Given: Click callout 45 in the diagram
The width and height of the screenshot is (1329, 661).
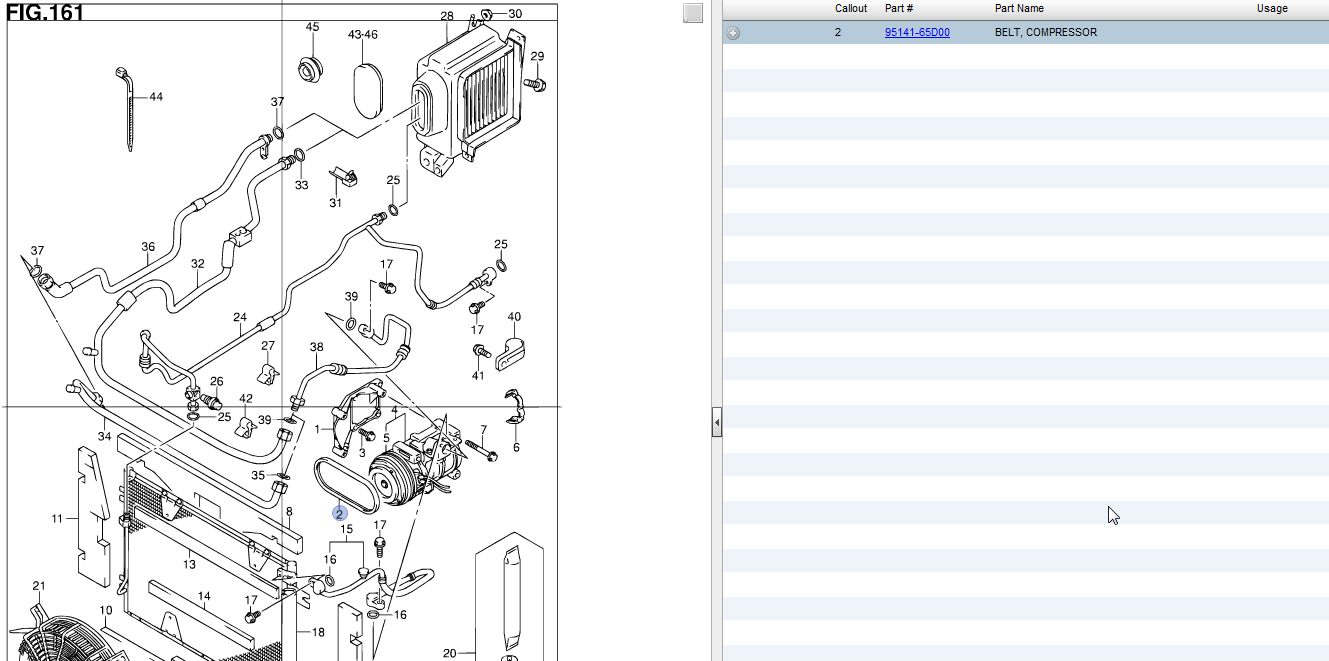Looking at the screenshot, I should (312, 27).
